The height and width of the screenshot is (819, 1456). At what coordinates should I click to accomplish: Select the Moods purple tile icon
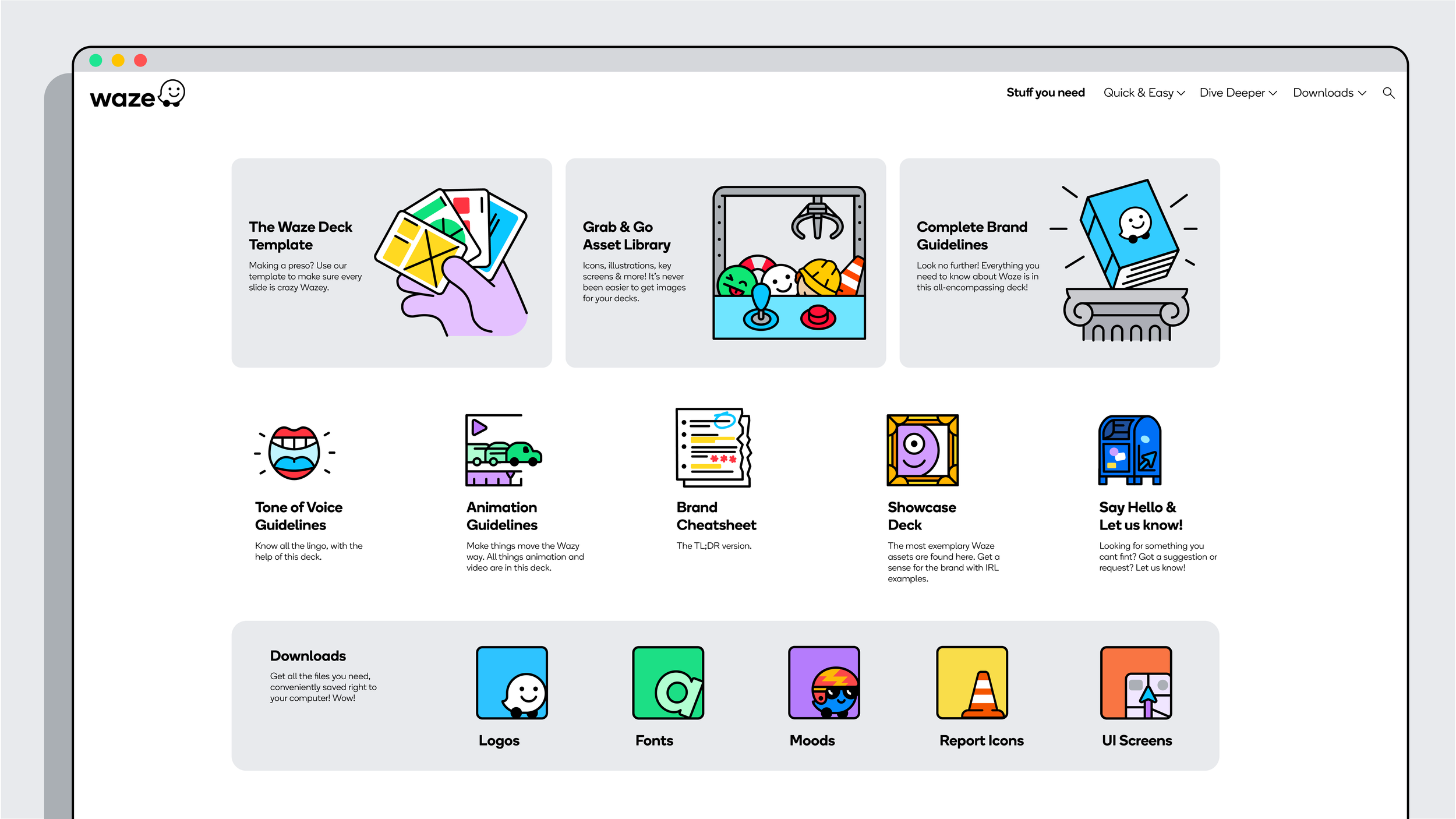coord(824,683)
